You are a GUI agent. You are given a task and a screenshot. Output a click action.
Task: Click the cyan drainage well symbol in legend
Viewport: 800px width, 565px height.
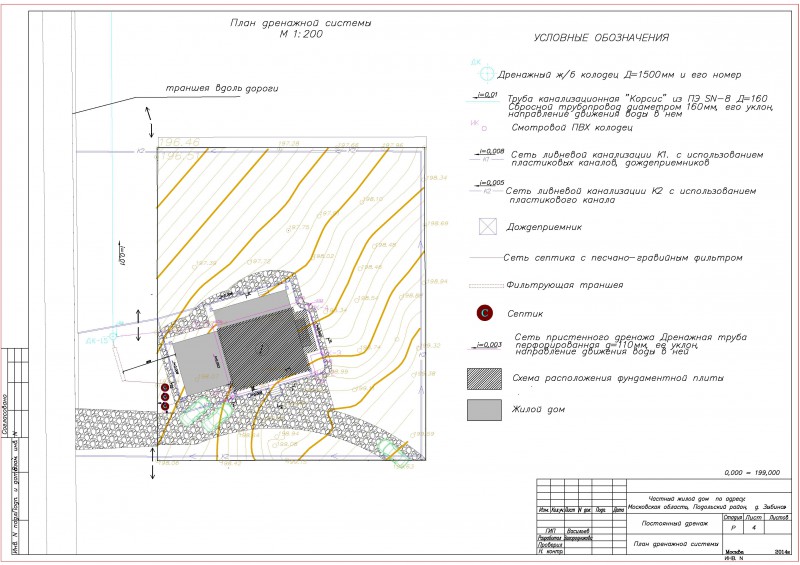tap(487, 73)
